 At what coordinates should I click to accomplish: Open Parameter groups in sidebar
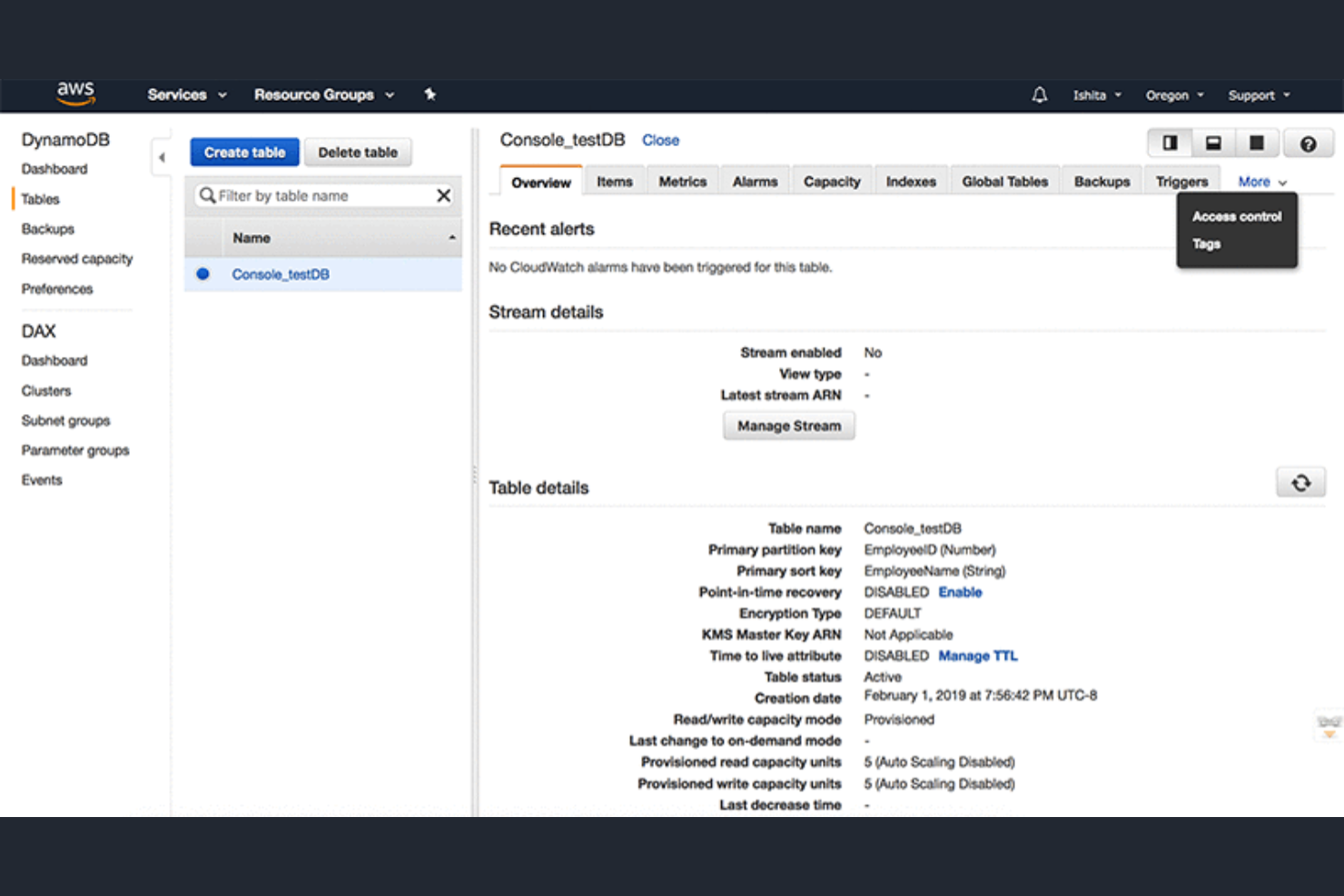75,450
